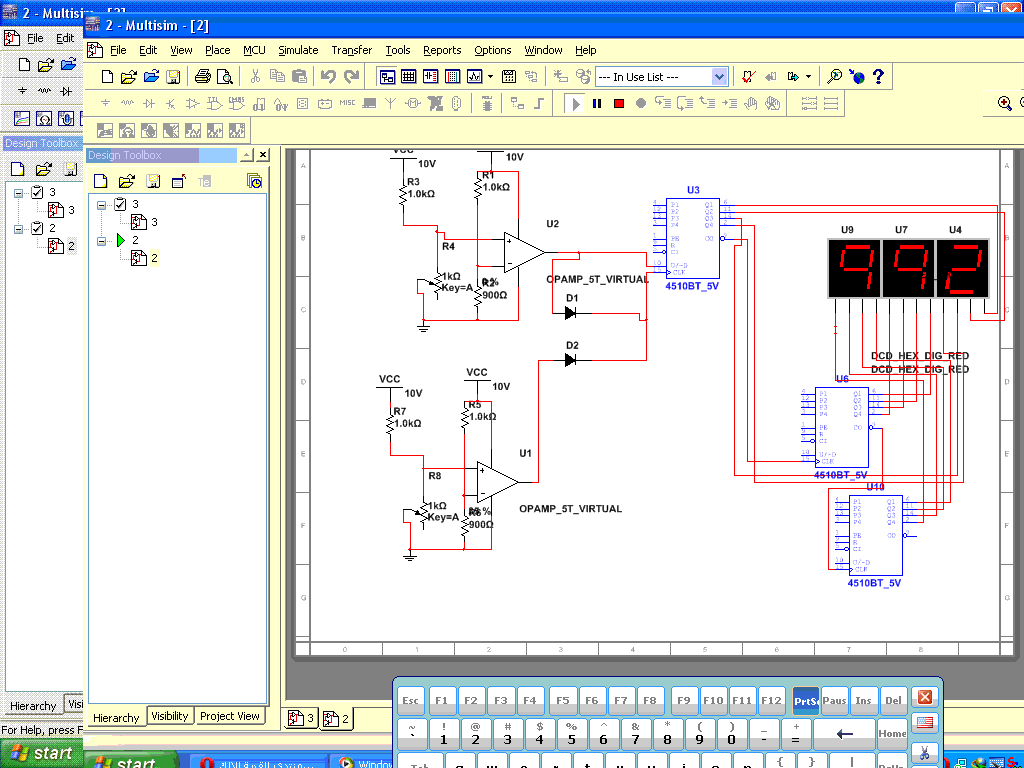
Task: Click the Save icon in main toolbar
Action: click(173, 77)
